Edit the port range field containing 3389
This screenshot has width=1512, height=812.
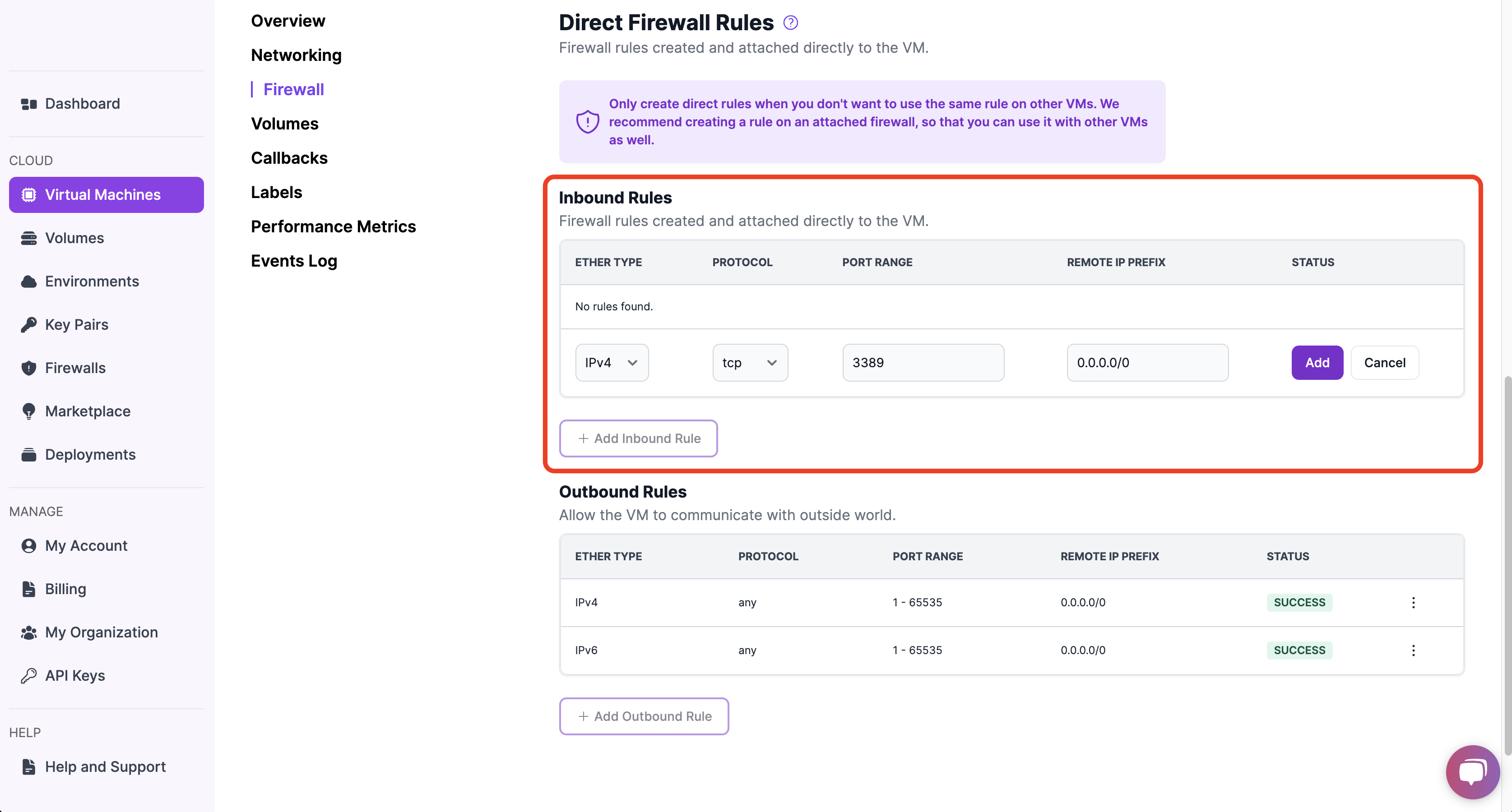pyautogui.click(x=923, y=362)
